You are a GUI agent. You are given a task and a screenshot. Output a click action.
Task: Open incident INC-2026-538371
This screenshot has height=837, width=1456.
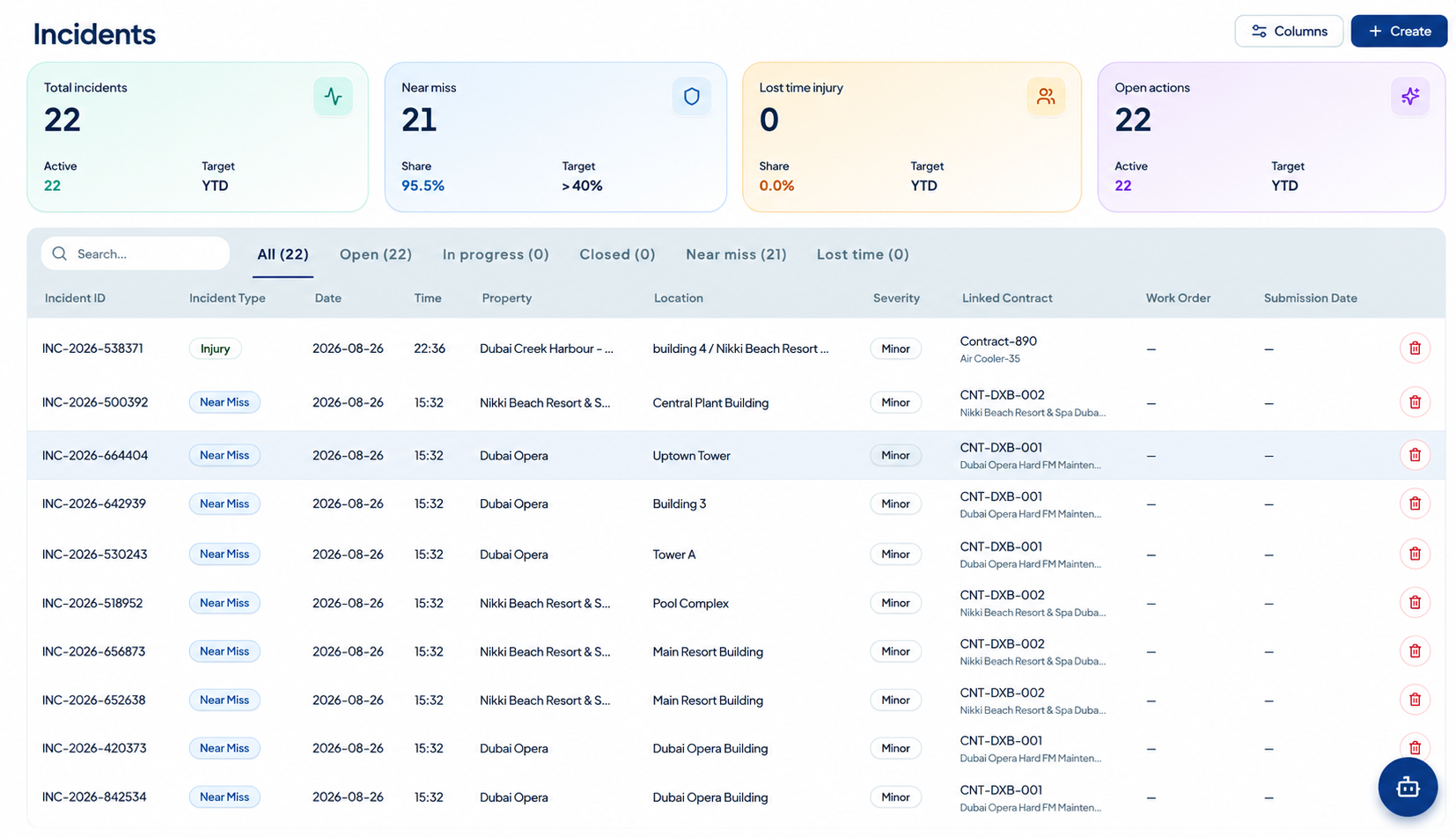pyautogui.click(x=92, y=349)
